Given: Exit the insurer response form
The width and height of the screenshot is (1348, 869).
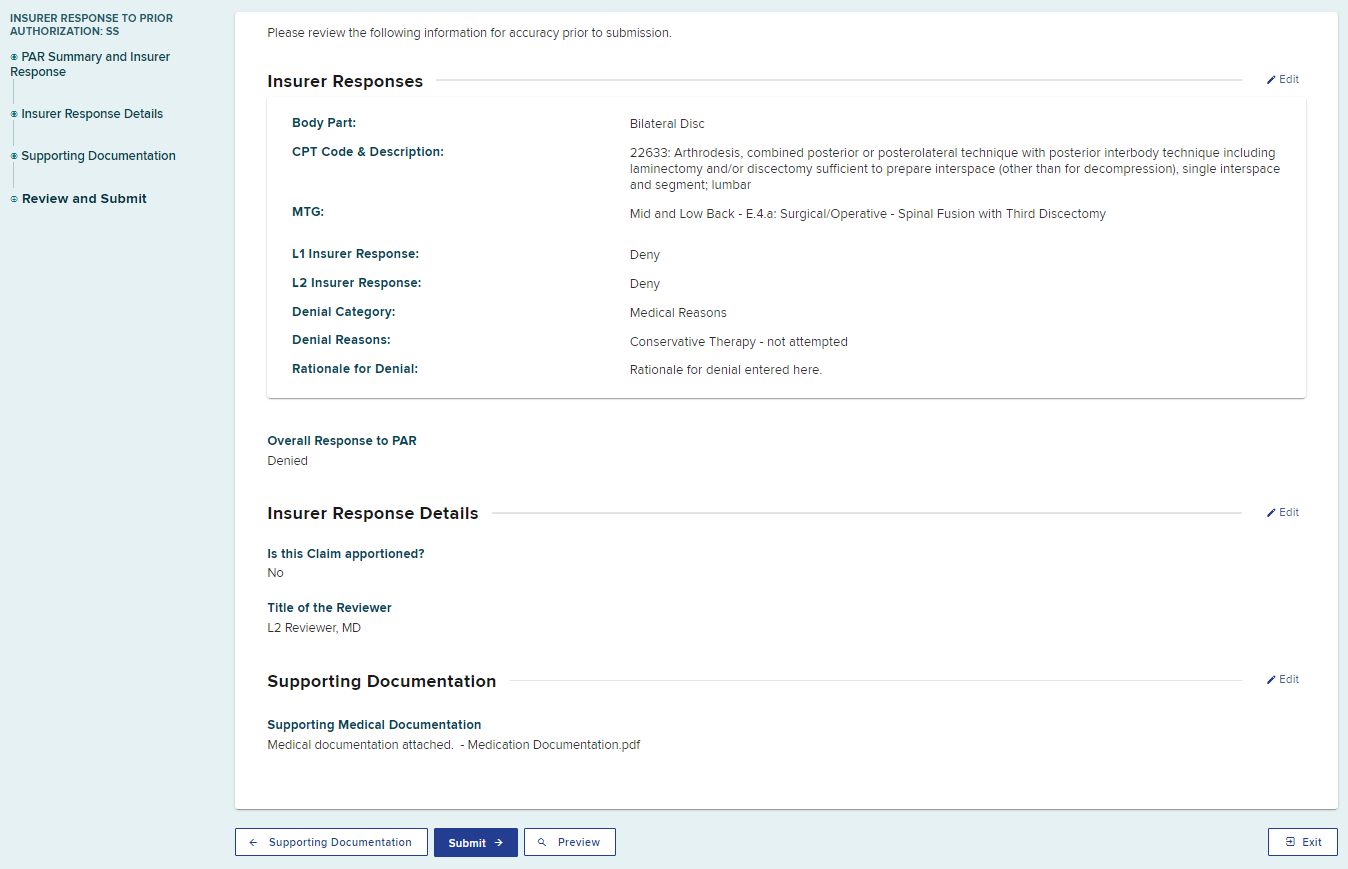Looking at the screenshot, I should pyautogui.click(x=1302, y=843).
